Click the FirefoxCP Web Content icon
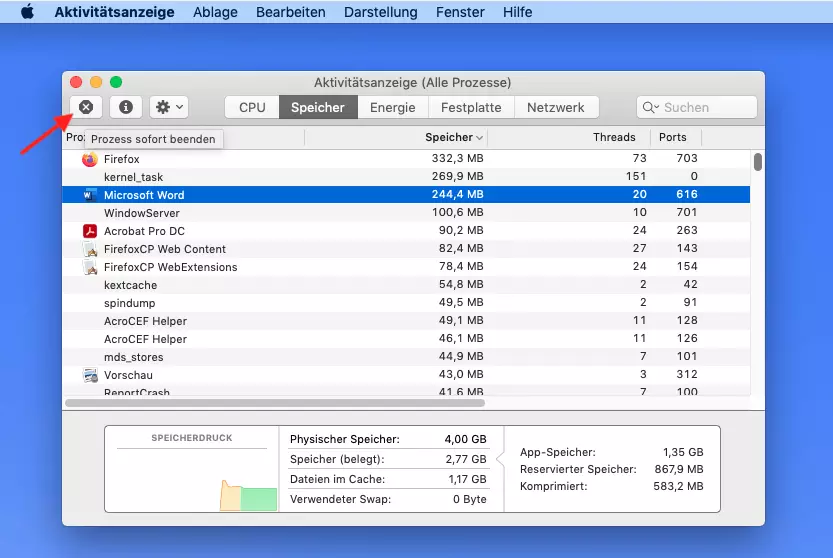Screen dimensions: 833x558 (90, 249)
